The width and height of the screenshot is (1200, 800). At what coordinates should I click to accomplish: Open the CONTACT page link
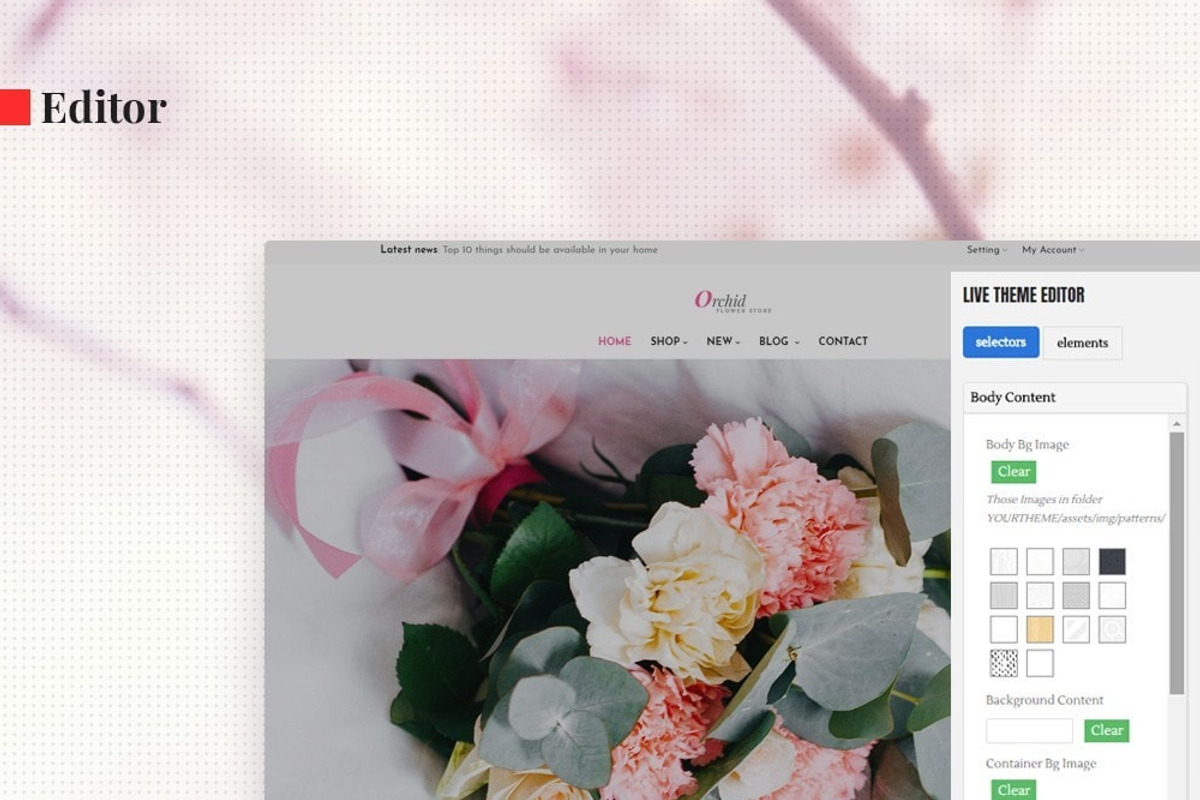coord(843,341)
